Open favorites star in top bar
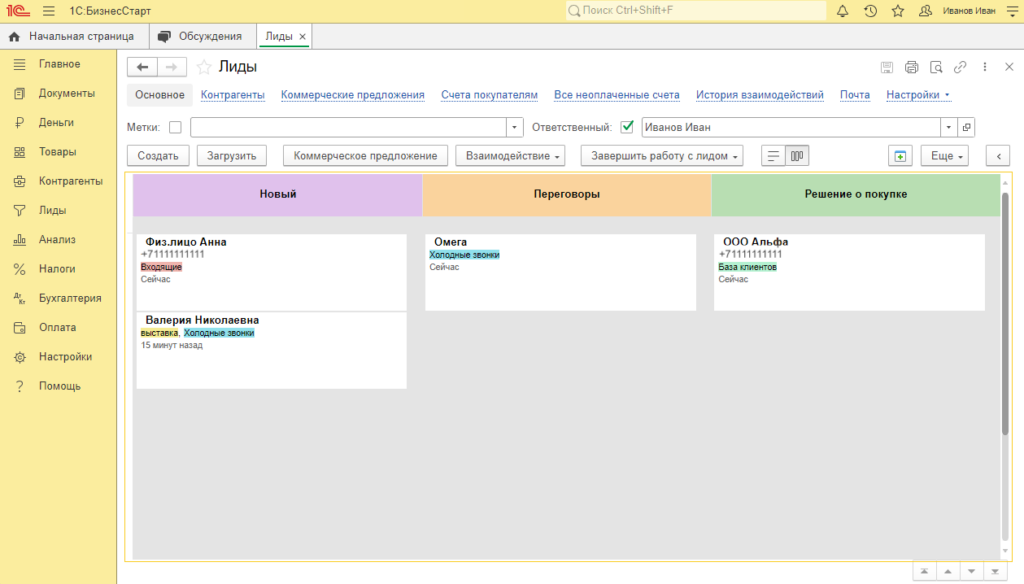This screenshot has width=1024, height=584. point(898,11)
